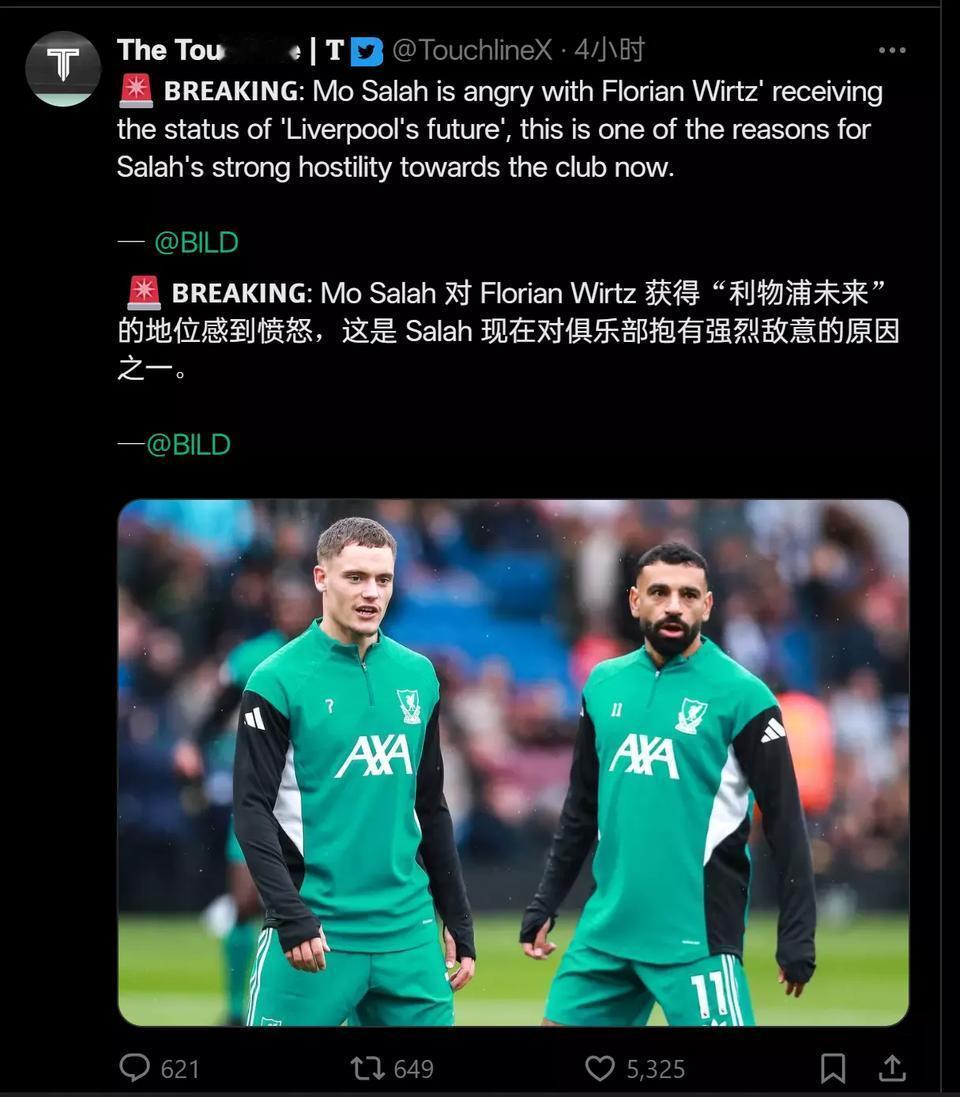Open the Liverpool players photo
960x1097 pixels.
(513, 763)
